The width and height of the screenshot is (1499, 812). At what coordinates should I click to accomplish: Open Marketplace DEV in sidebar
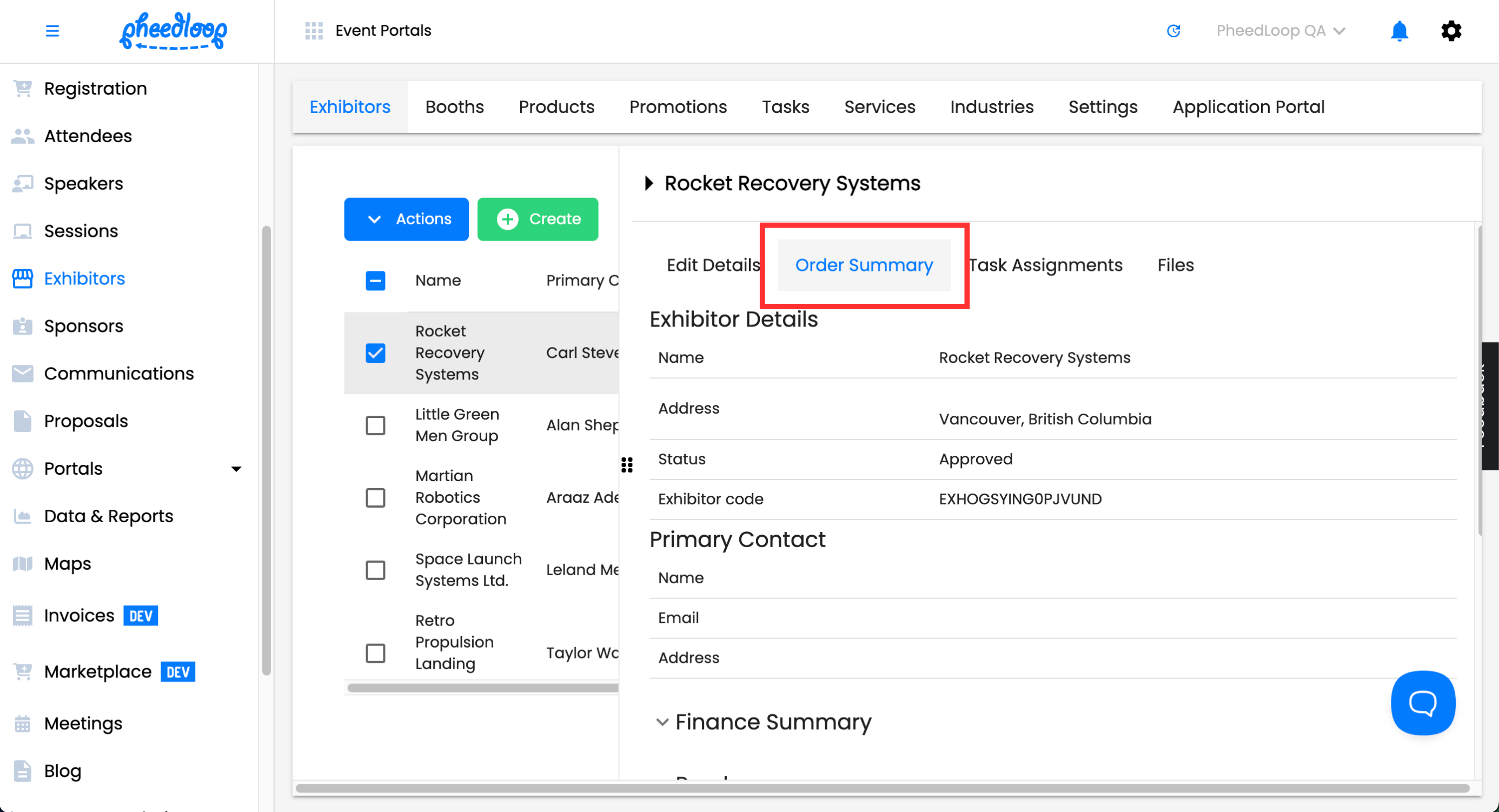pos(120,672)
